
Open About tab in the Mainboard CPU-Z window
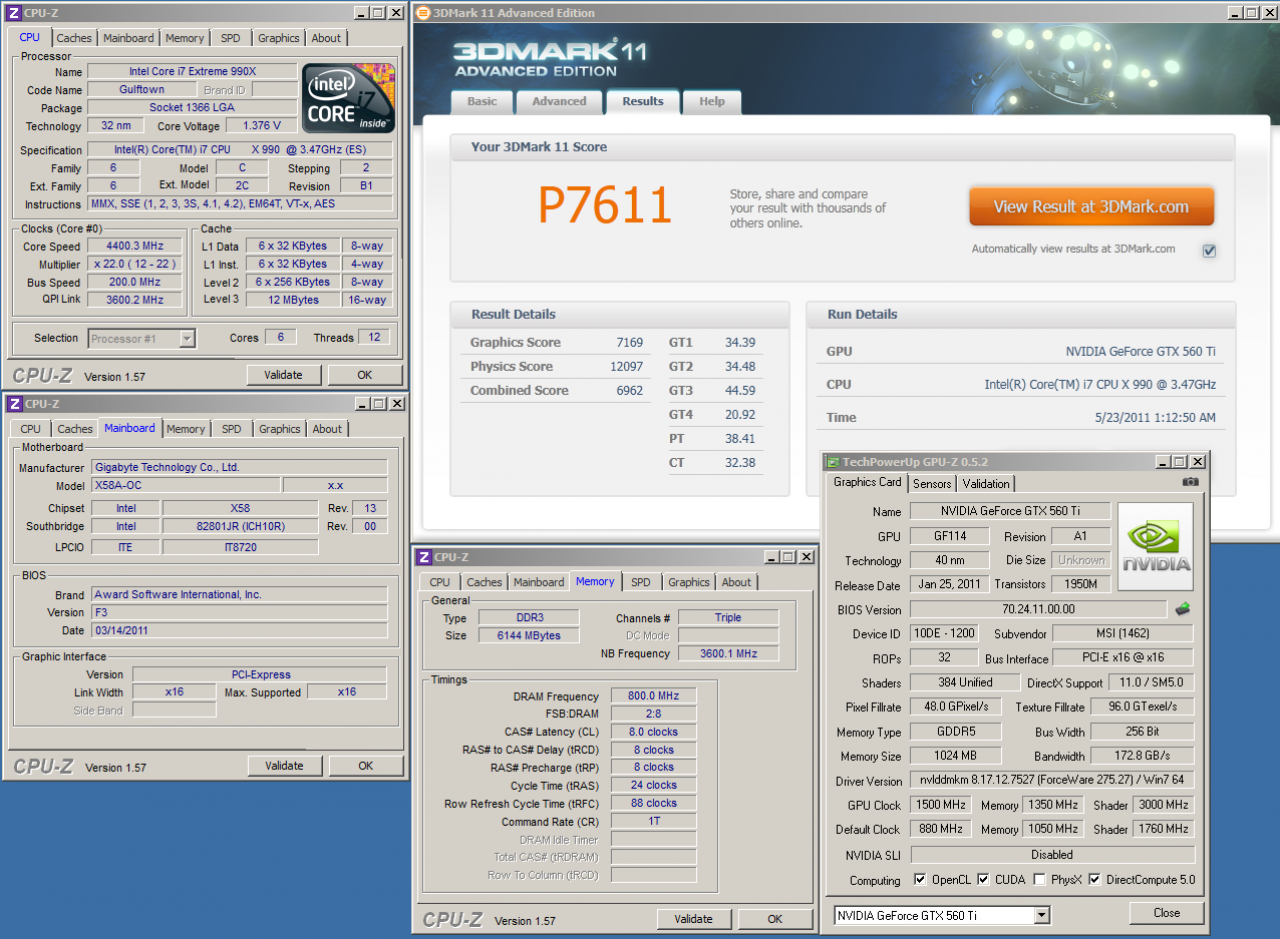tap(327, 429)
